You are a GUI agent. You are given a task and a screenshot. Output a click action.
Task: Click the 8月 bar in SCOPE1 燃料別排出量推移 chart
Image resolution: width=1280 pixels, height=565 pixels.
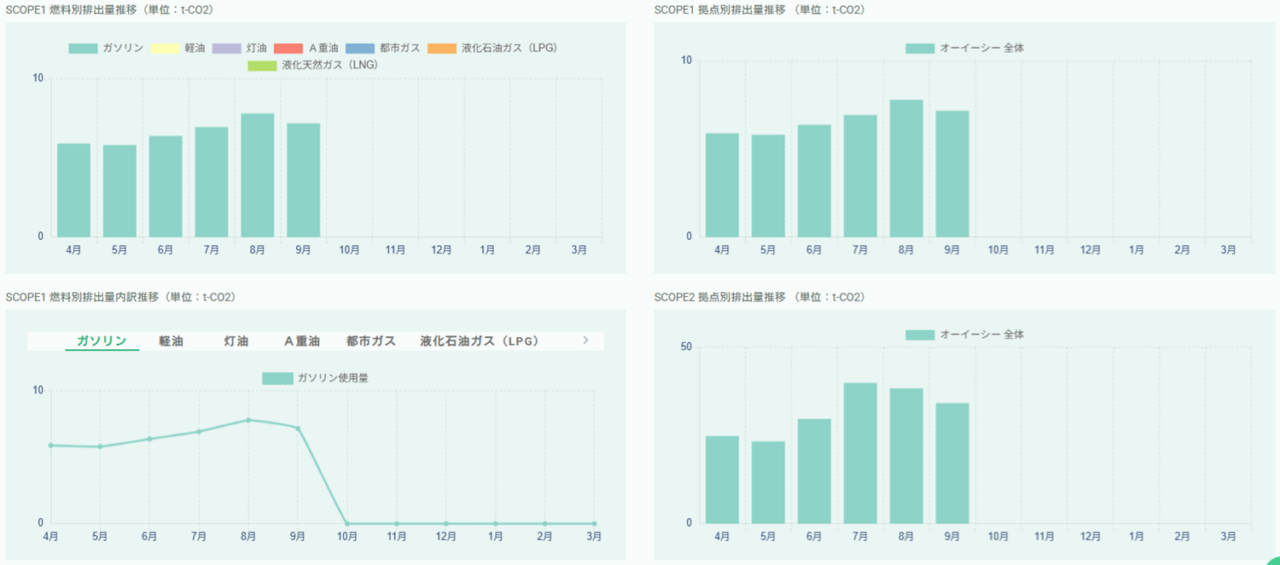point(257,175)
